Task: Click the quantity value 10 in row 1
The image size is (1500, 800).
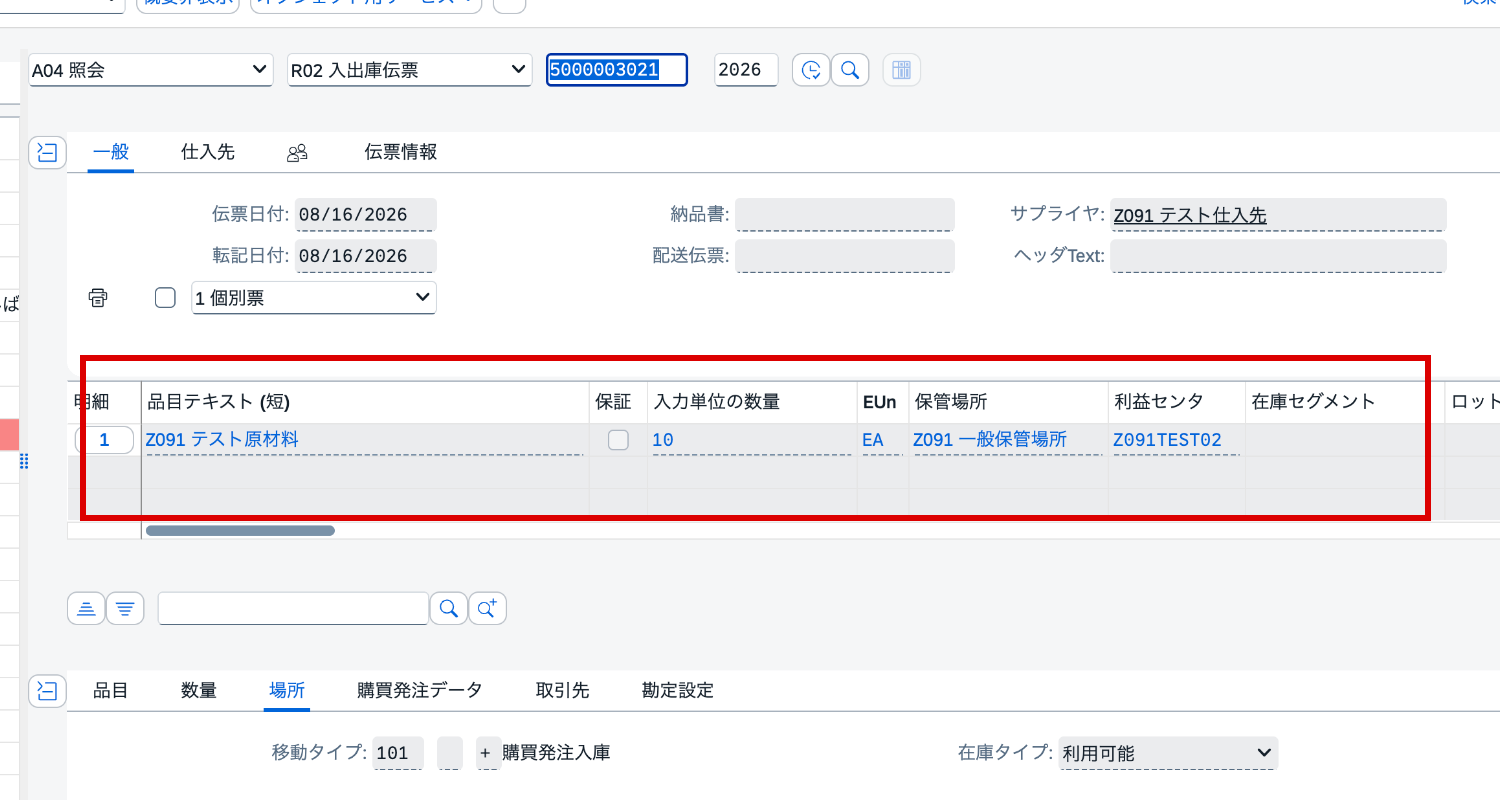Action: click(663, 440)
